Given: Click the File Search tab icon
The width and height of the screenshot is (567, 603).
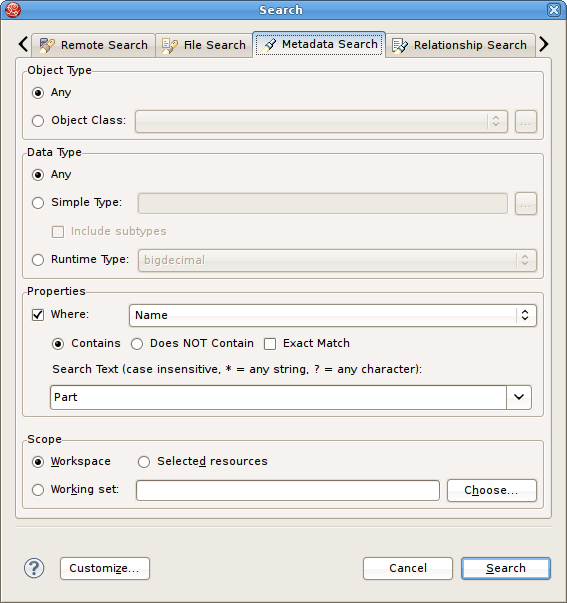Looking at the screenshot, I should (169, 45).
